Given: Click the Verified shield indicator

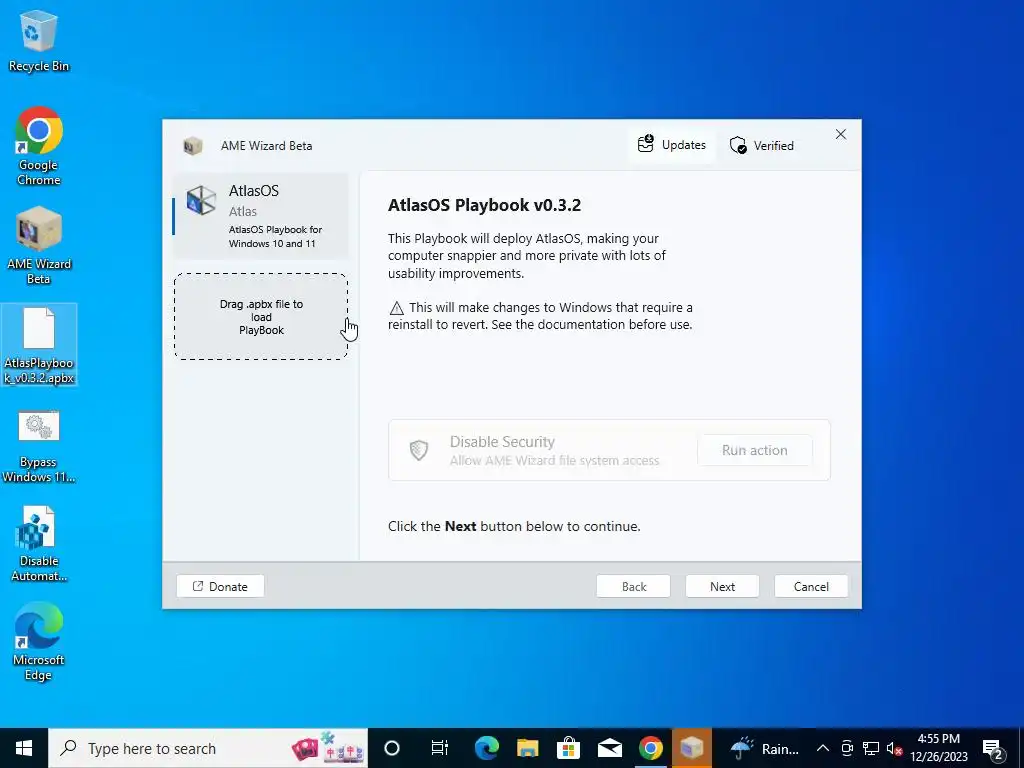Looking at the screenshot, I should click(762, 146).
